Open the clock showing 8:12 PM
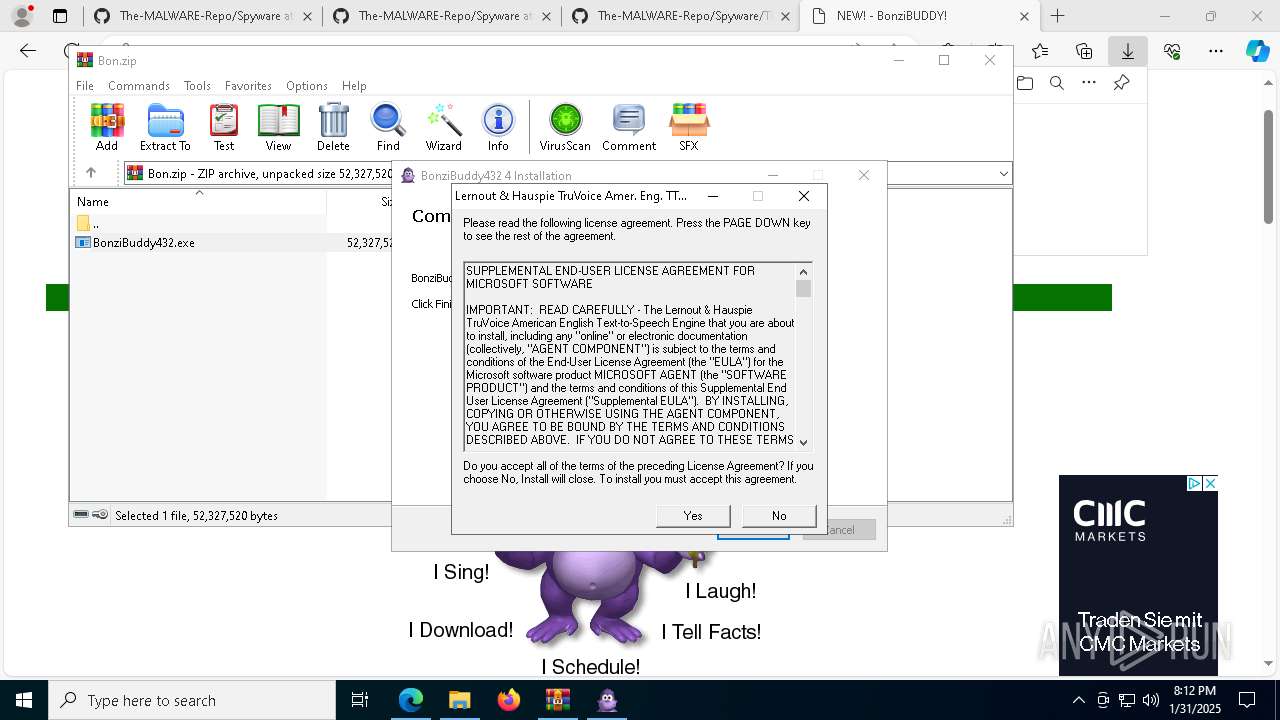 1194,700
